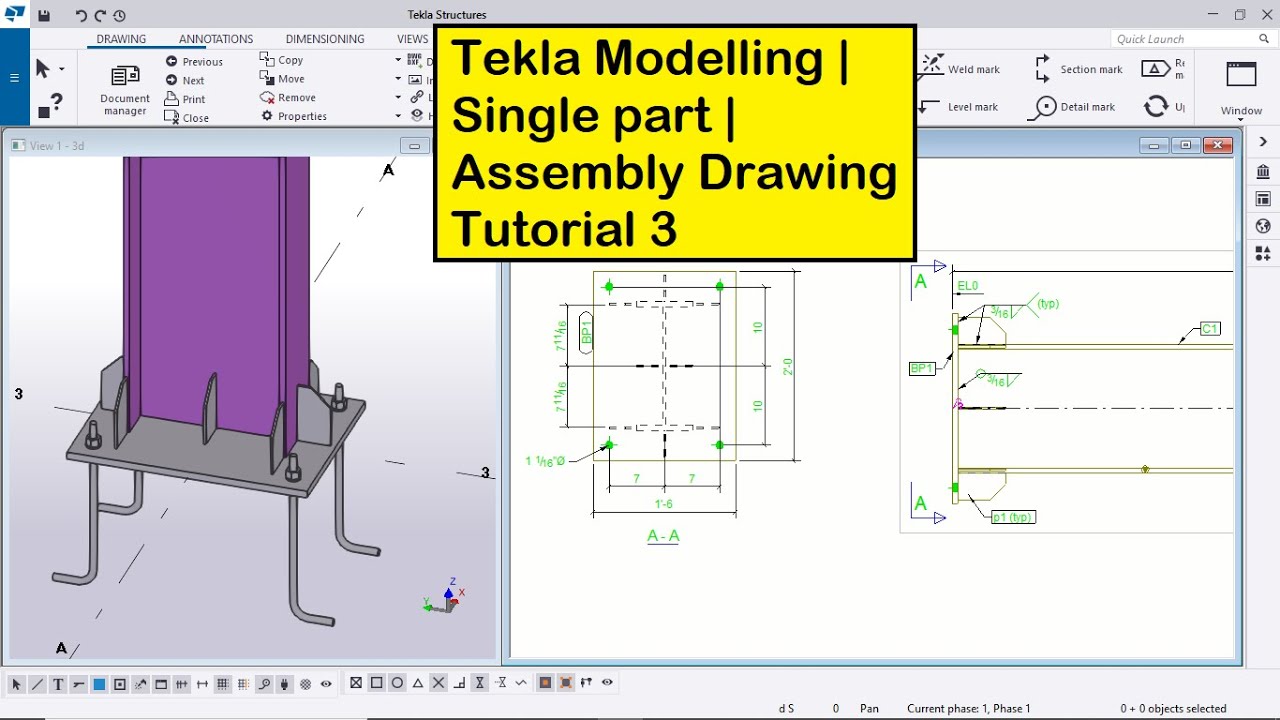
Task: Open the Applications & components catalog icon
Action: click(1263, 172)
